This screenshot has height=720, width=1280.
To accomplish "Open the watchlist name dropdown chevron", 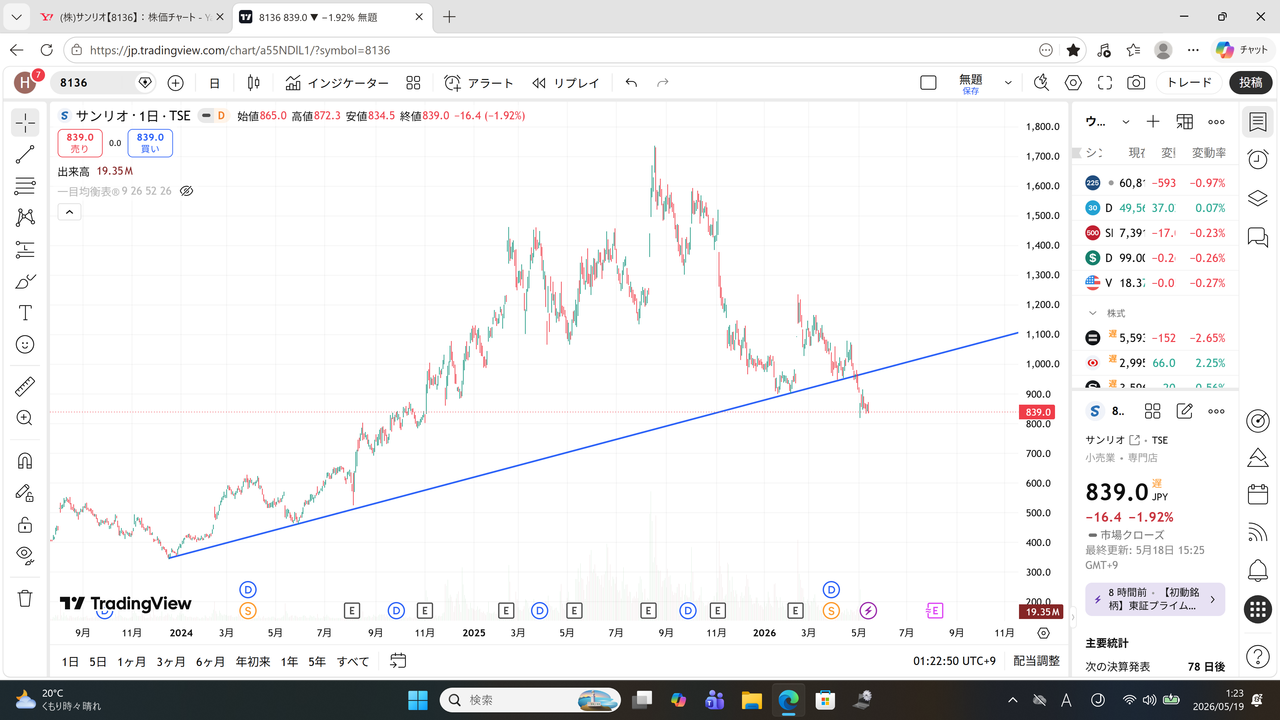I will coord(1126,122).
